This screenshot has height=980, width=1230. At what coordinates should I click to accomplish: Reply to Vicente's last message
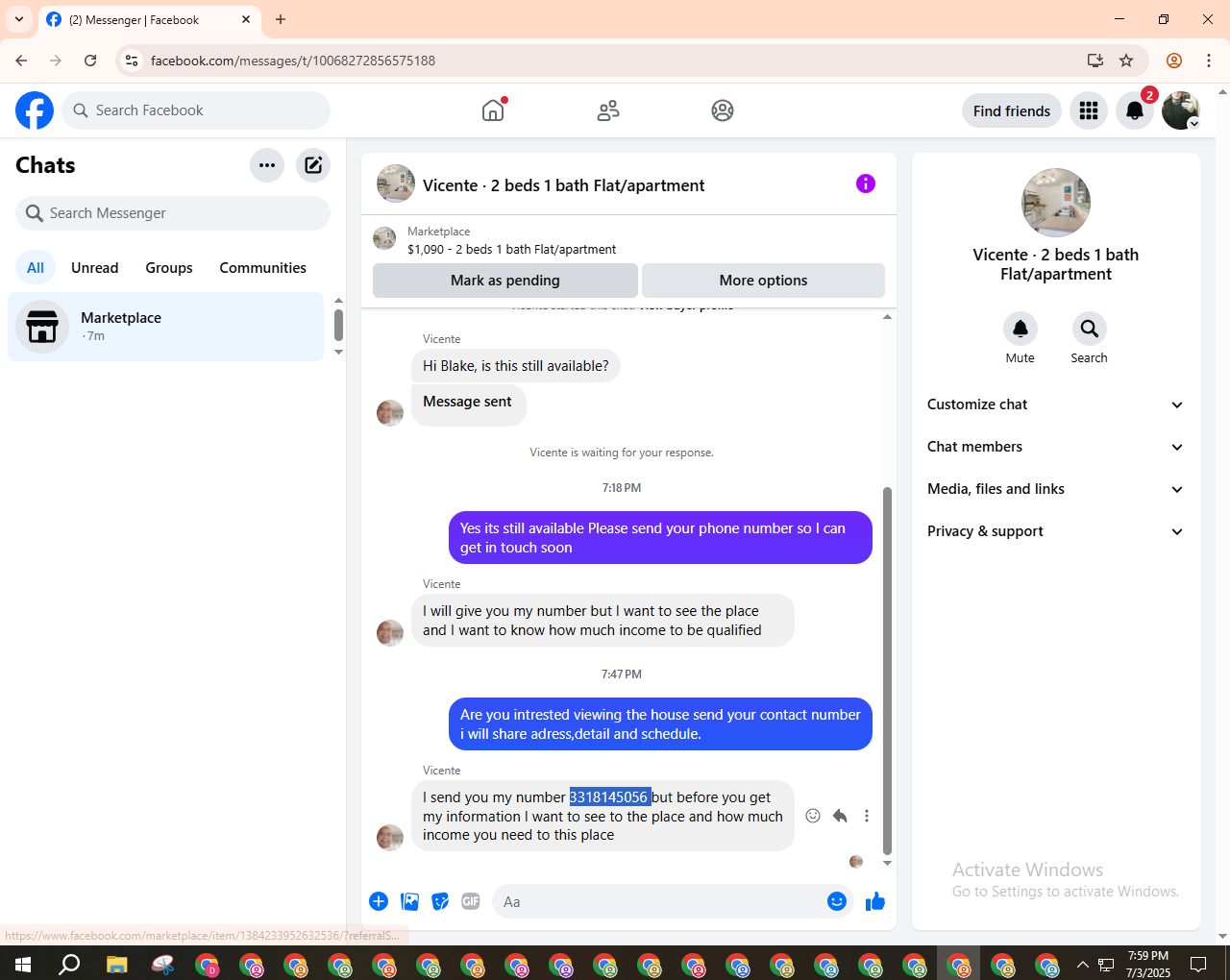tap(840, 816)
